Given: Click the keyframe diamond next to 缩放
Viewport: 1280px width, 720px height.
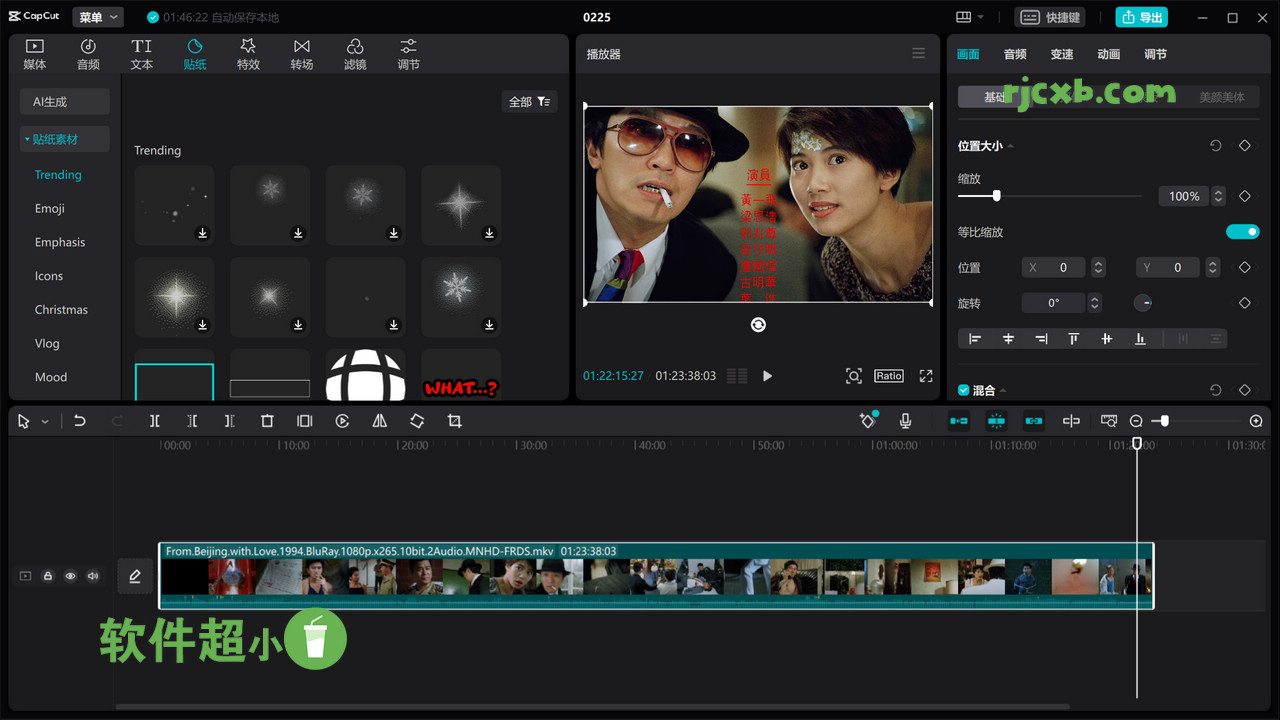Looking at the screenshot, I should tap(1244, 196).
